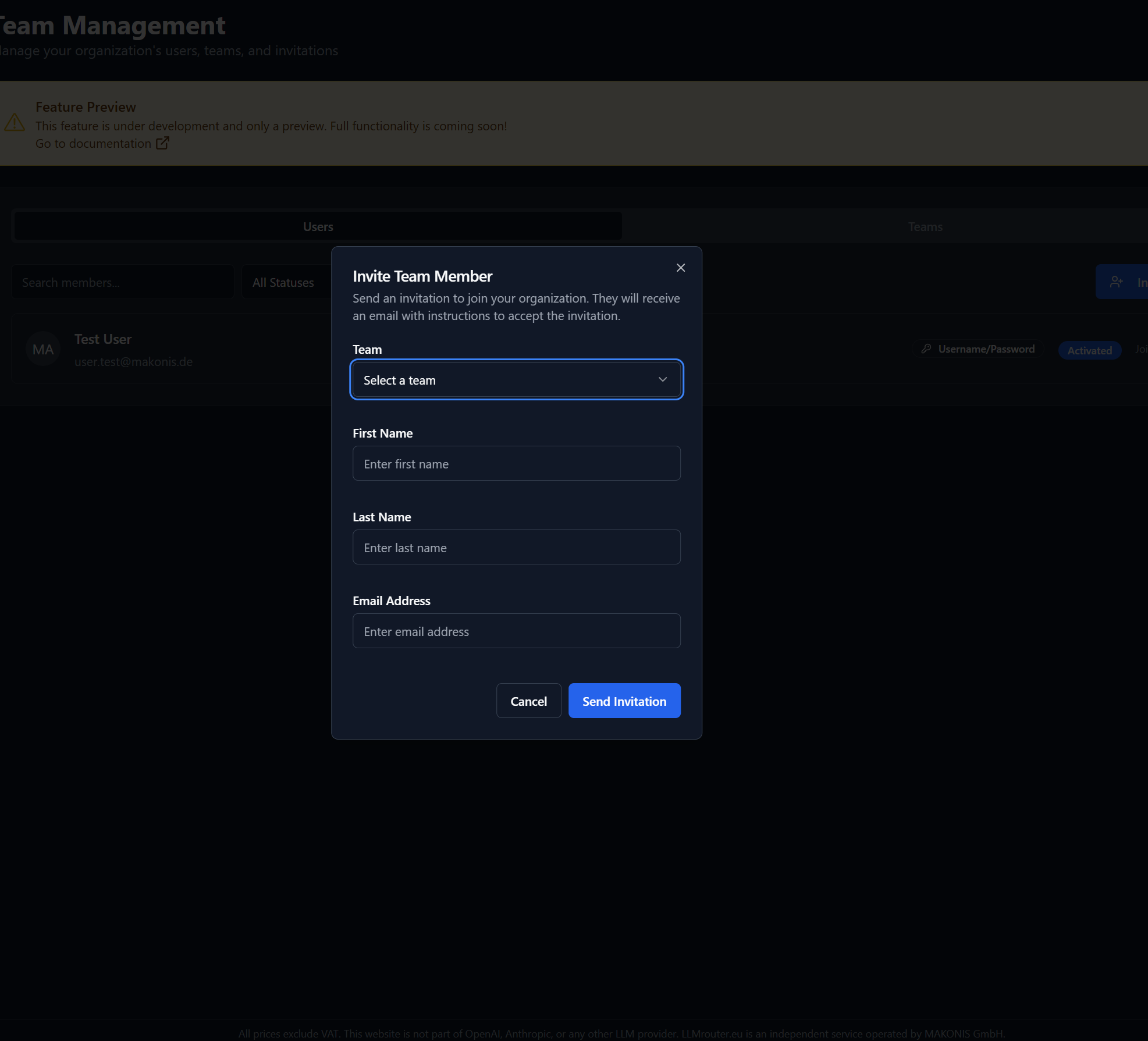This screenshot has height=1041, width=1148.
Task: Click the Cancel button
Action: 528,701
